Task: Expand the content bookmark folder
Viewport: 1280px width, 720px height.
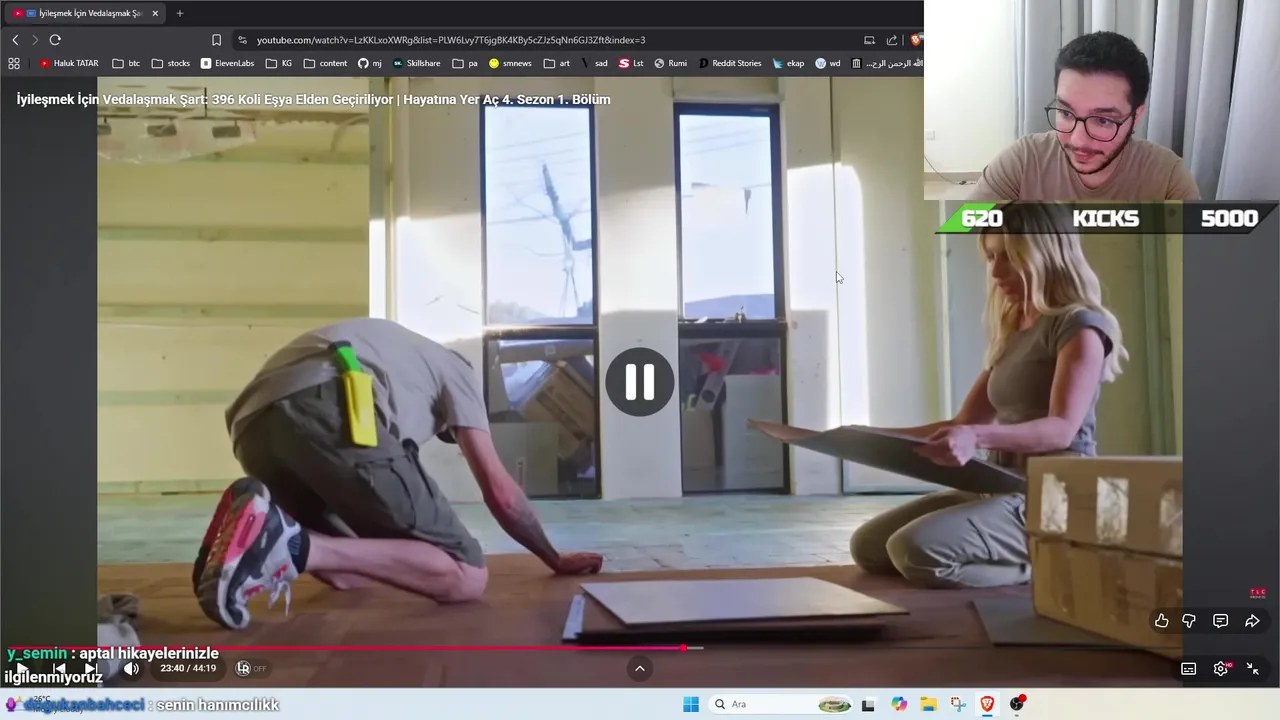Action: tap(325, 63)
